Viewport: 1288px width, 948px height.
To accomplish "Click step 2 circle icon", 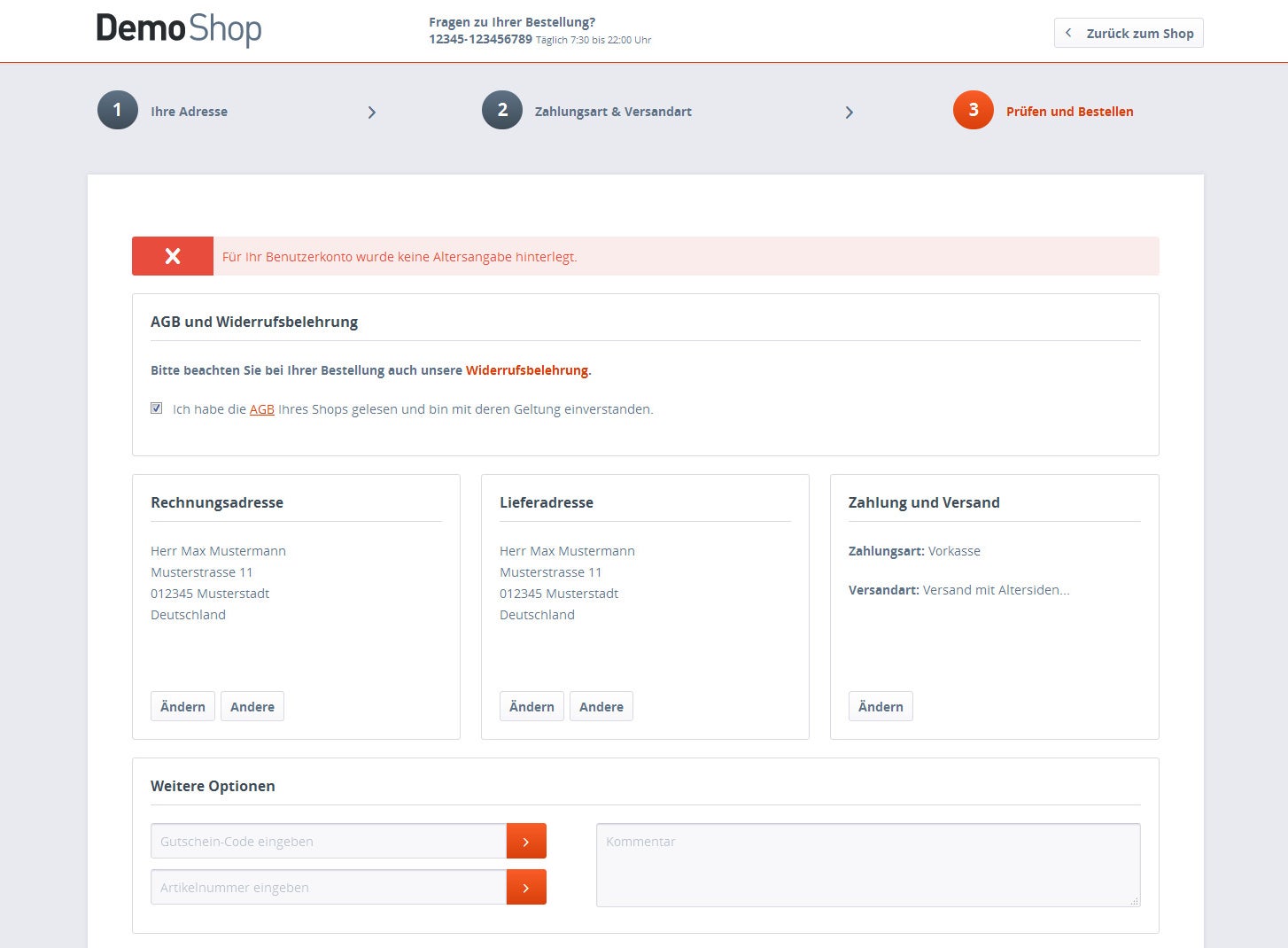I will pos(502,111).
